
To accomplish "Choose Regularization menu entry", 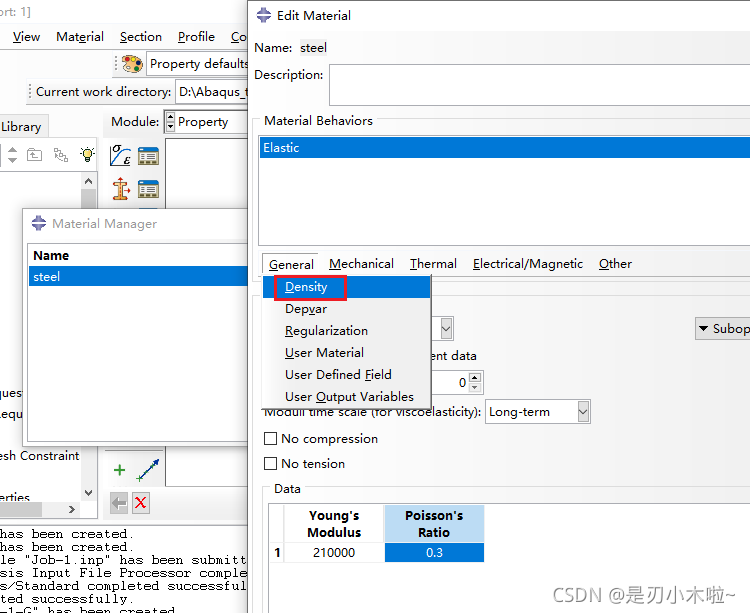I will (347, 331).
